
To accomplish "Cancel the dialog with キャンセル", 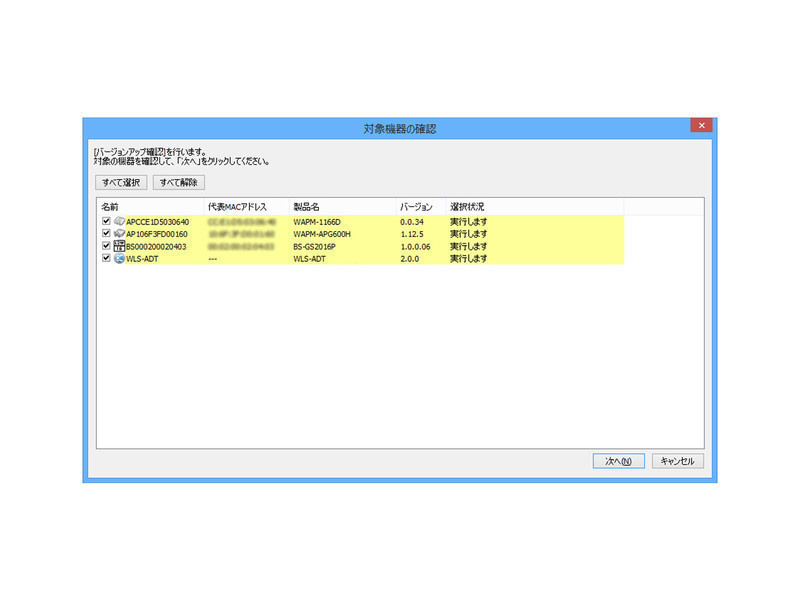I will click(x=678, y=461).
